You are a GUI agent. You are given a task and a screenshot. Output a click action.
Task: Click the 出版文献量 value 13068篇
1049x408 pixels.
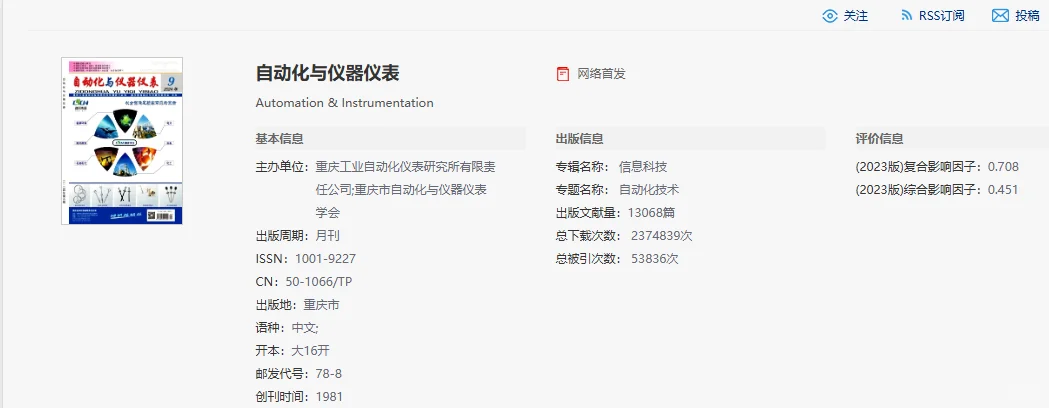click(651, 213)
